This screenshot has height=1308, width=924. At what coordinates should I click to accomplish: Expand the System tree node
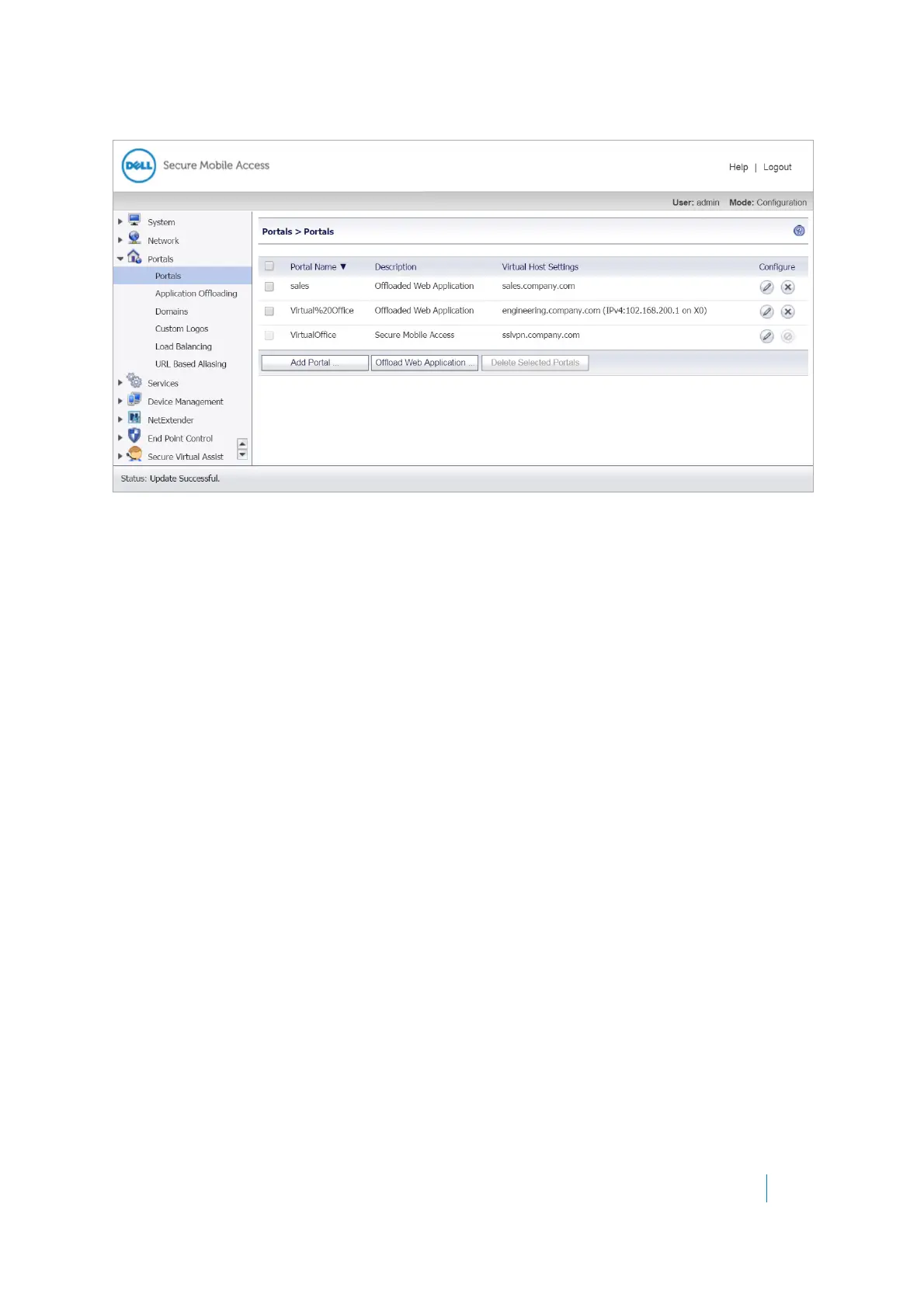pos(120,222)
